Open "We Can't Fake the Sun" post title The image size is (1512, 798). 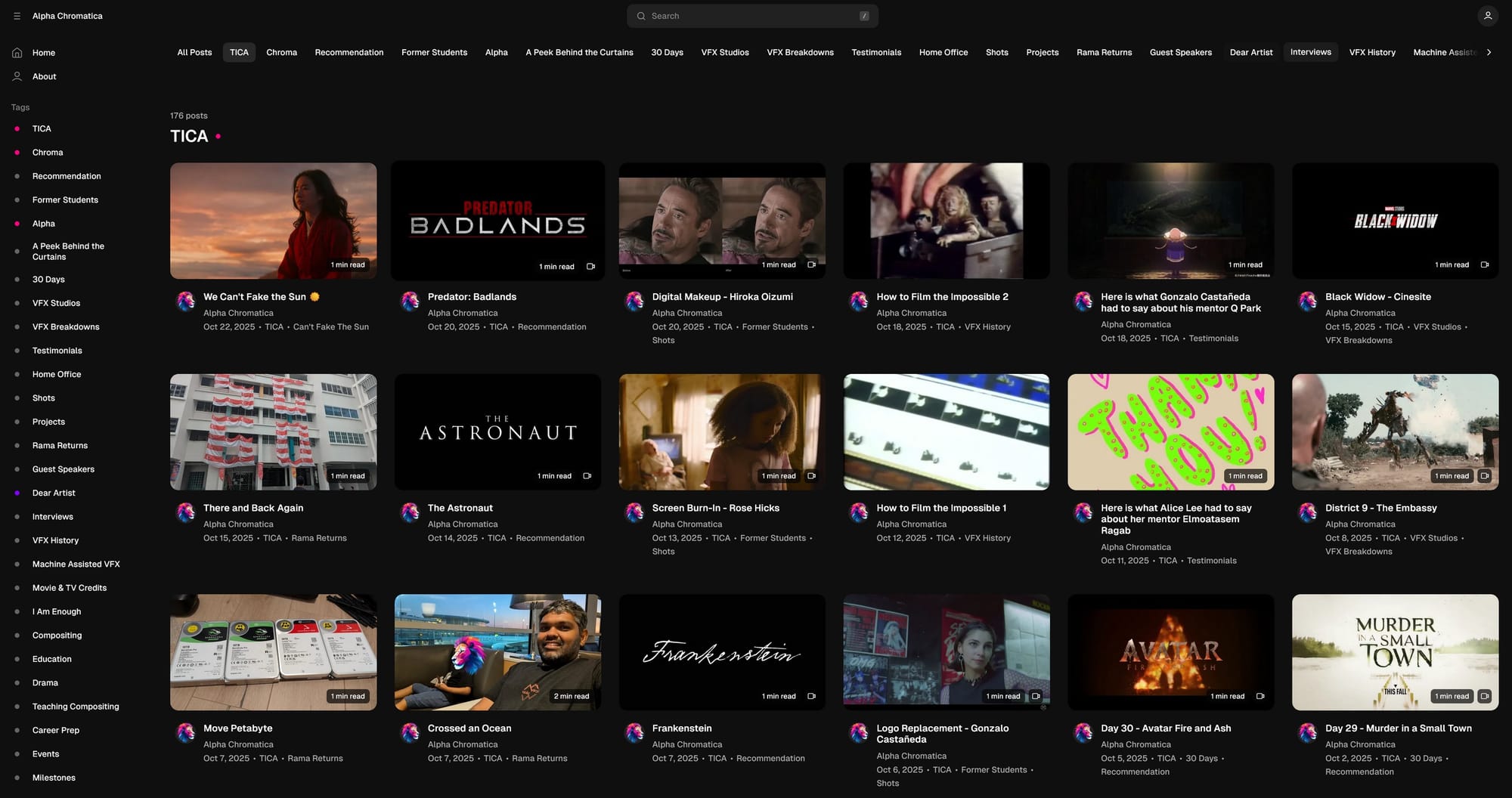point(255,297)
